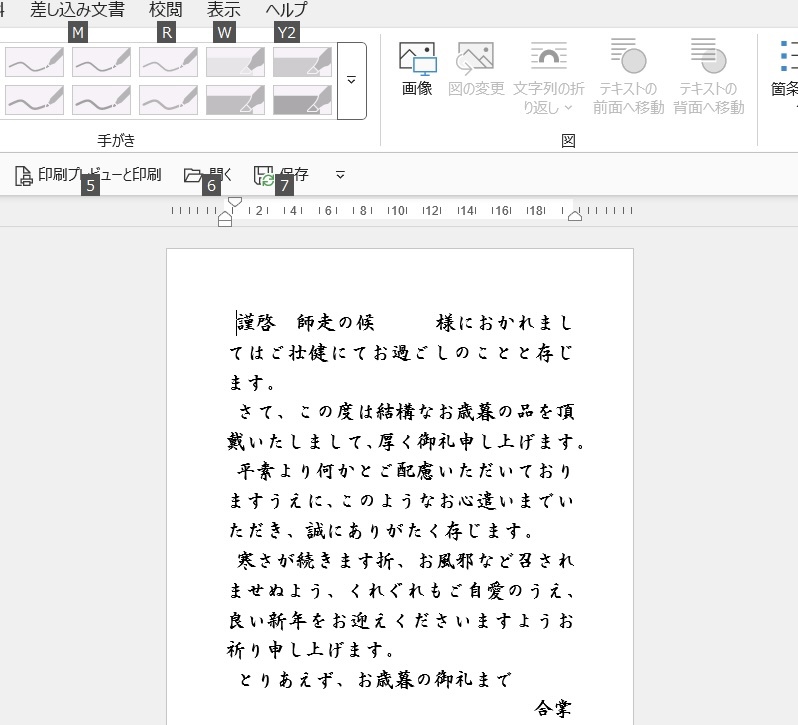This screenshot has width=798, height=725.
Task: Select first pen in top row of 手がき gallery
Action: tap(35, 62)
